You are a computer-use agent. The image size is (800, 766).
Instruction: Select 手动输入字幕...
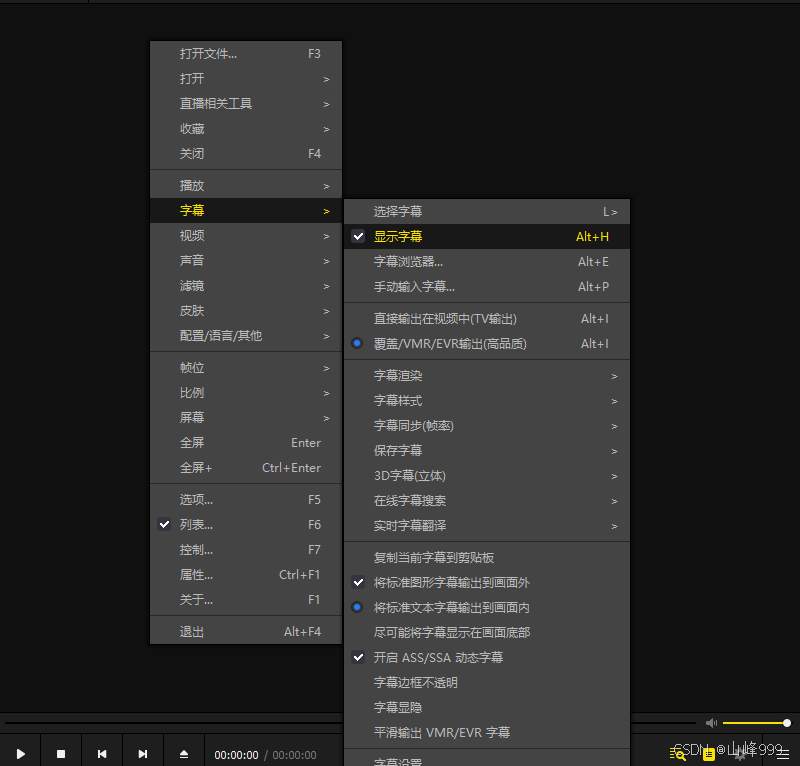487,286
